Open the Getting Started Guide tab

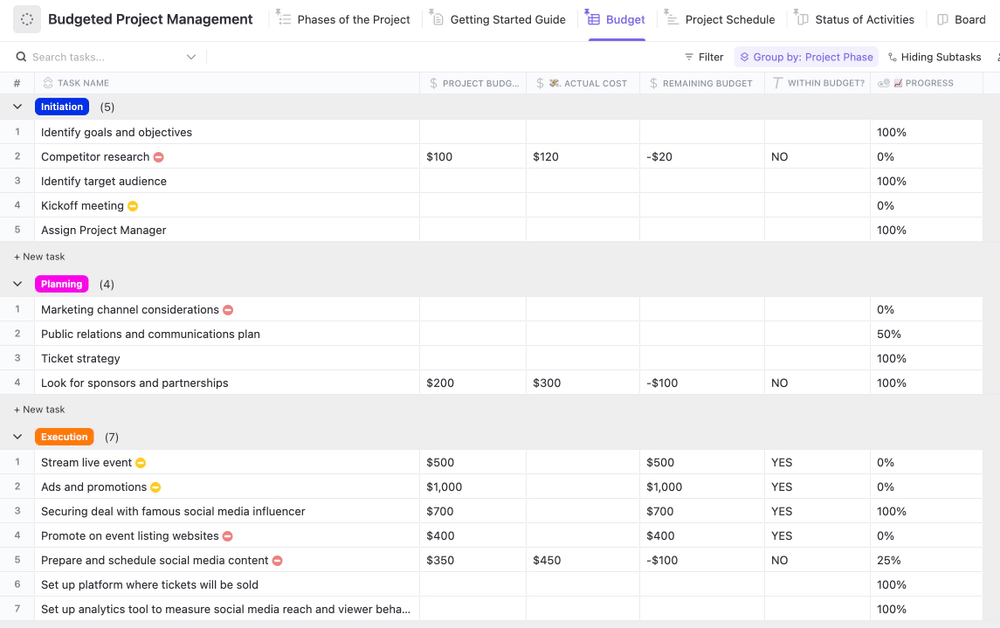click(507, 19)
